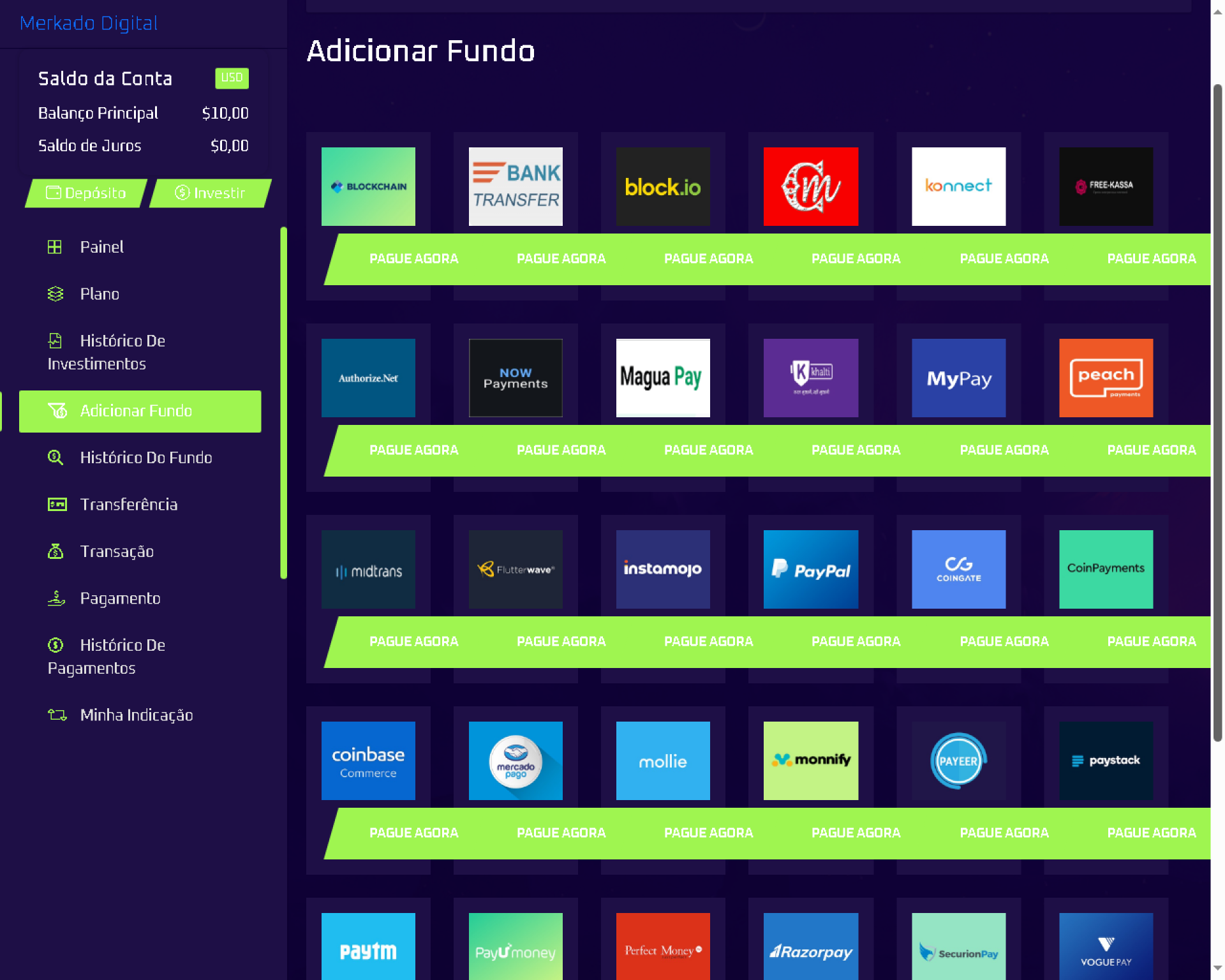This screenshot has height=980, width=1225.
Task: Choose the Flutterwave logo
Action: point(516,569)
